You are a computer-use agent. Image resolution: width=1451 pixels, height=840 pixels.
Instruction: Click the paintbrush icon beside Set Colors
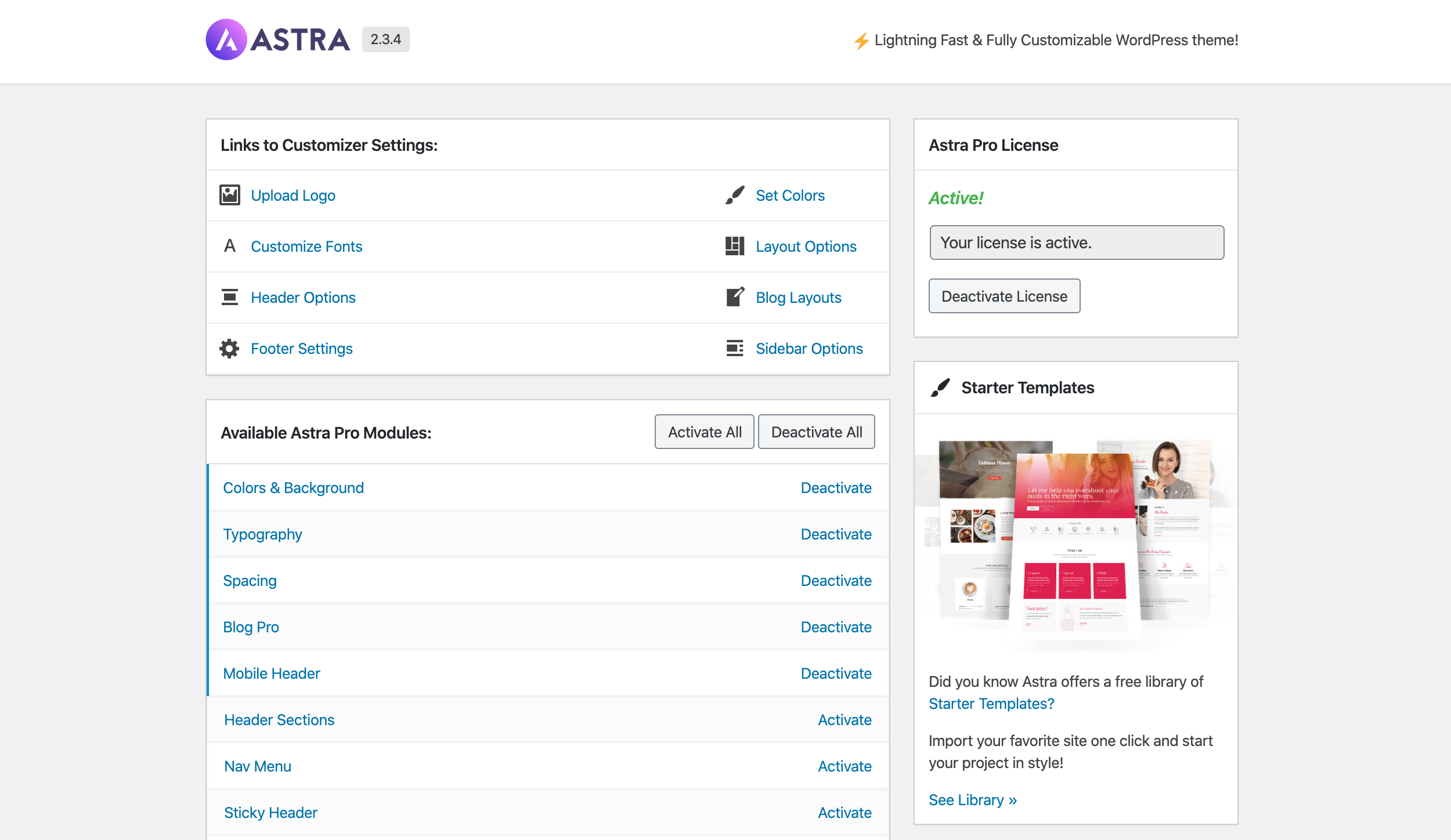735,195
